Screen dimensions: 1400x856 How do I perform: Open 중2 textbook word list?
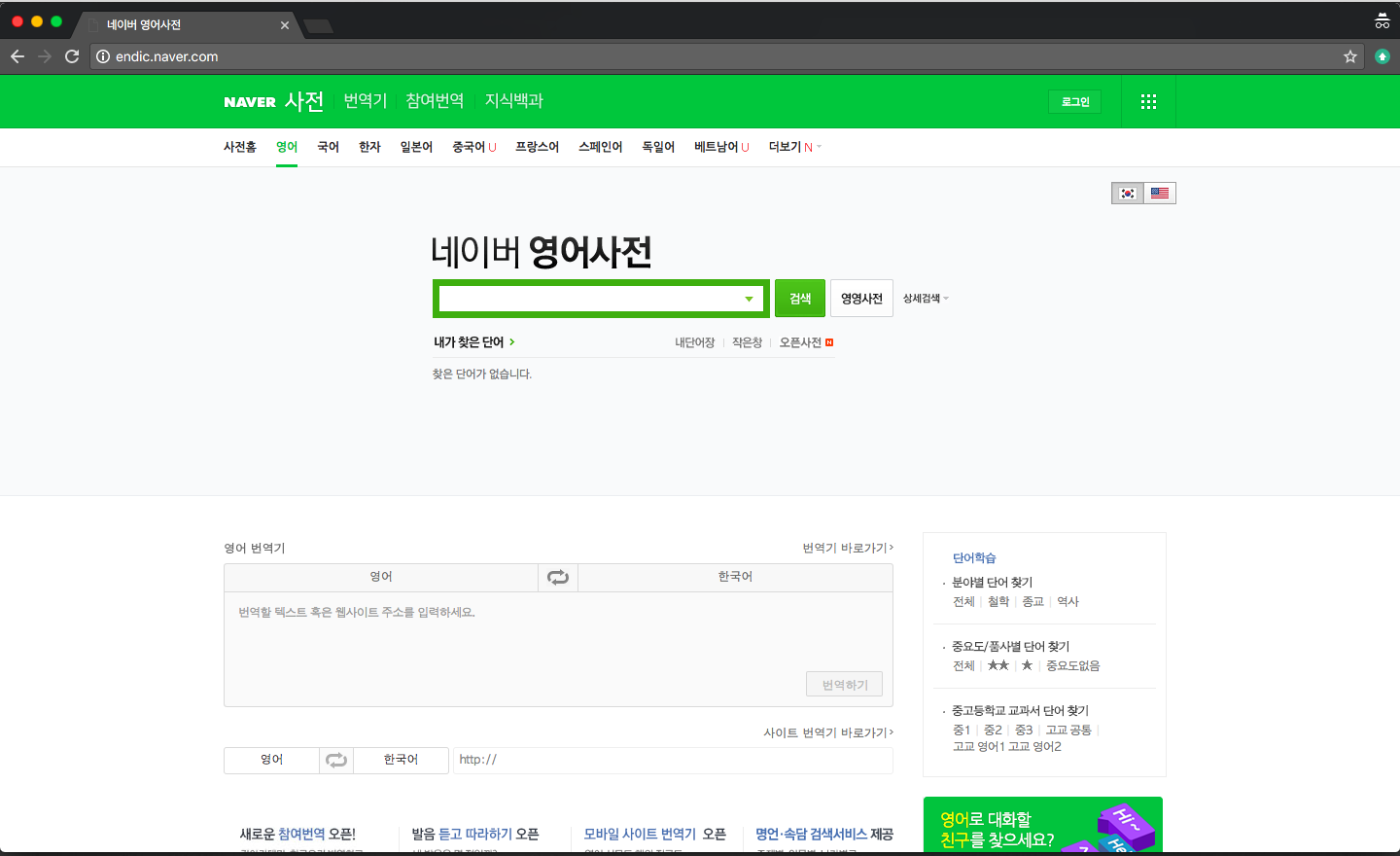click(993, 731)
